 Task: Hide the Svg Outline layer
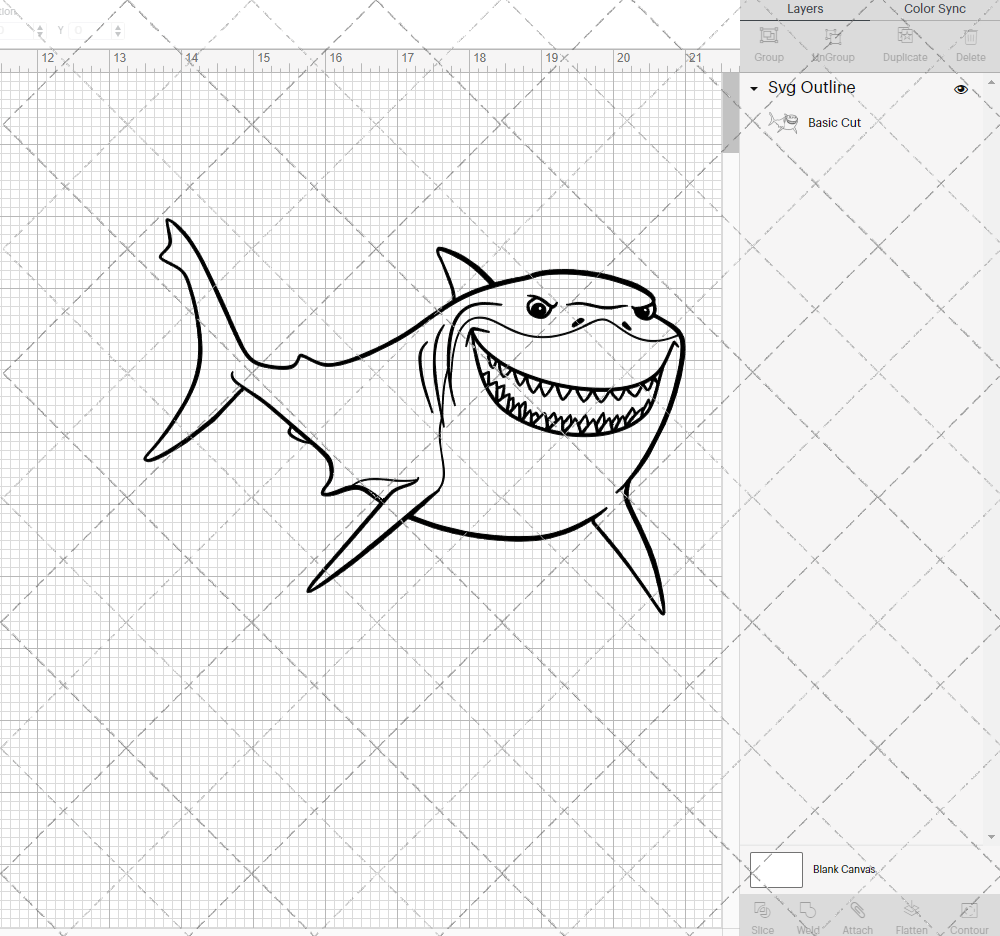tap(961, 89)
